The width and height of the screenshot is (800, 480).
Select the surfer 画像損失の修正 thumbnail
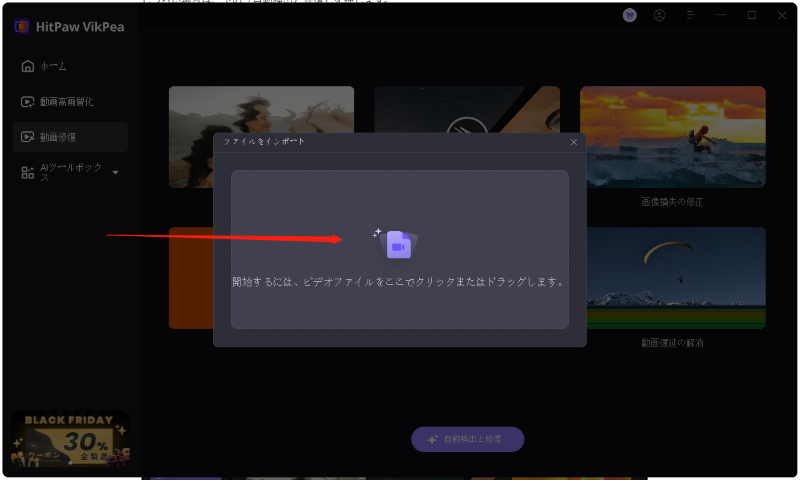coord(672,136)
